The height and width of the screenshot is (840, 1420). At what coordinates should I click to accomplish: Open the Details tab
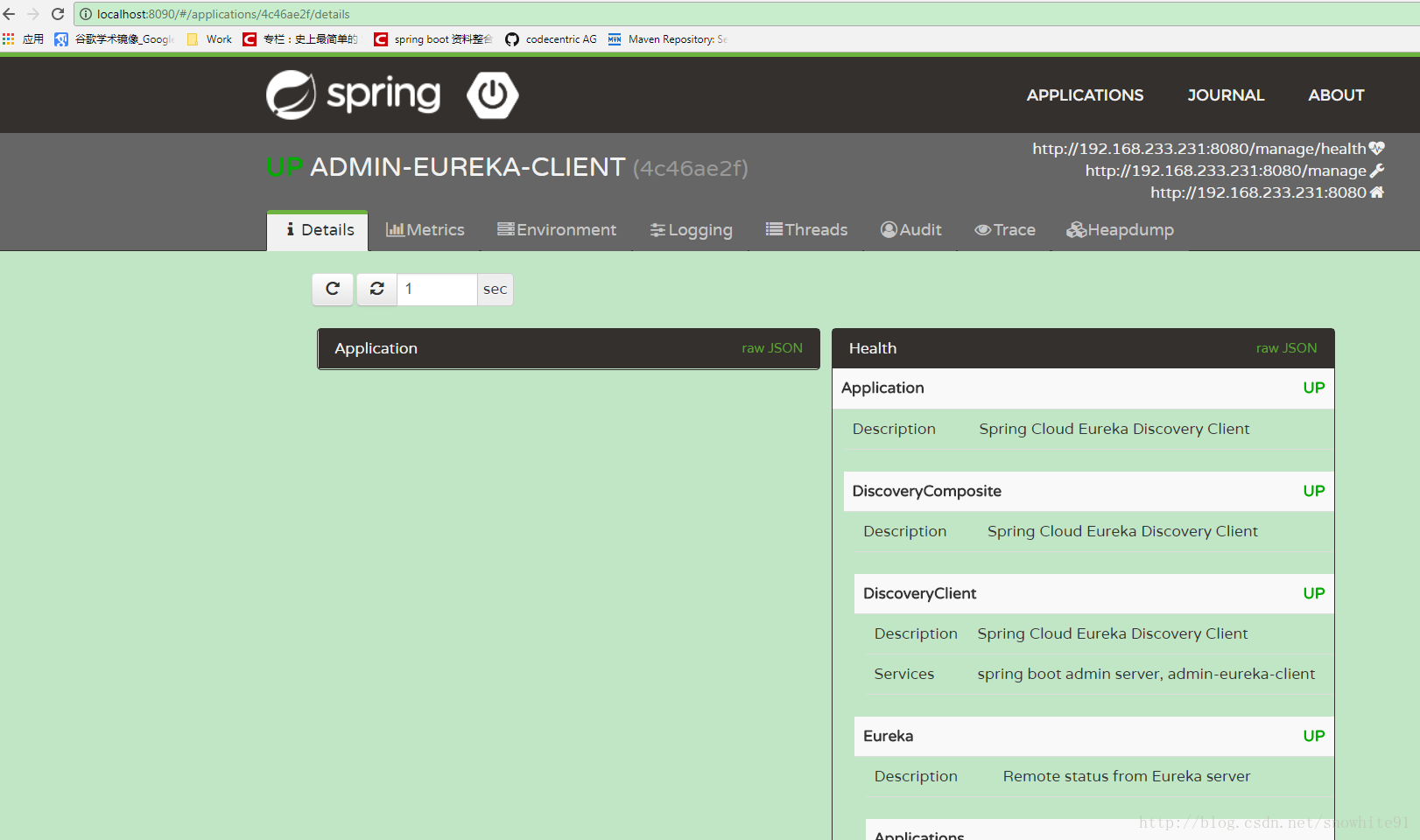pos(318,230)
